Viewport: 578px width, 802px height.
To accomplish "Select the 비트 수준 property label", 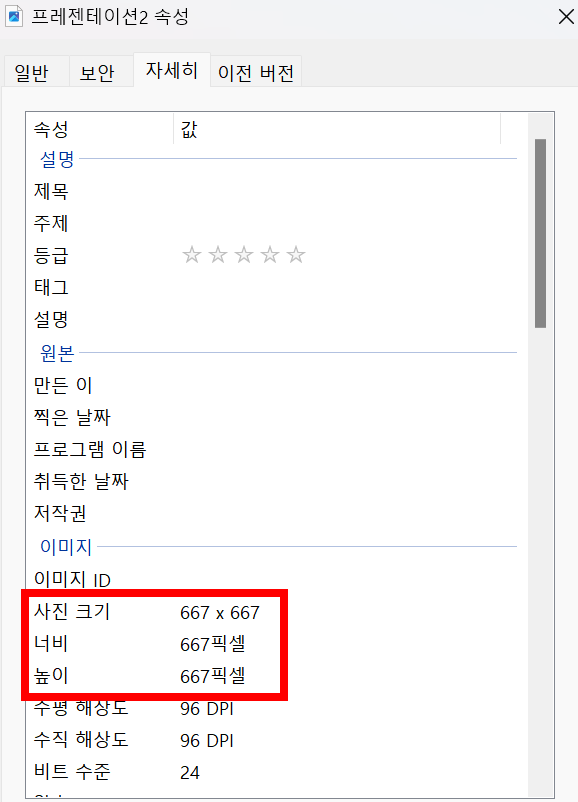I will pyautogui.click(x=72, y=772).
